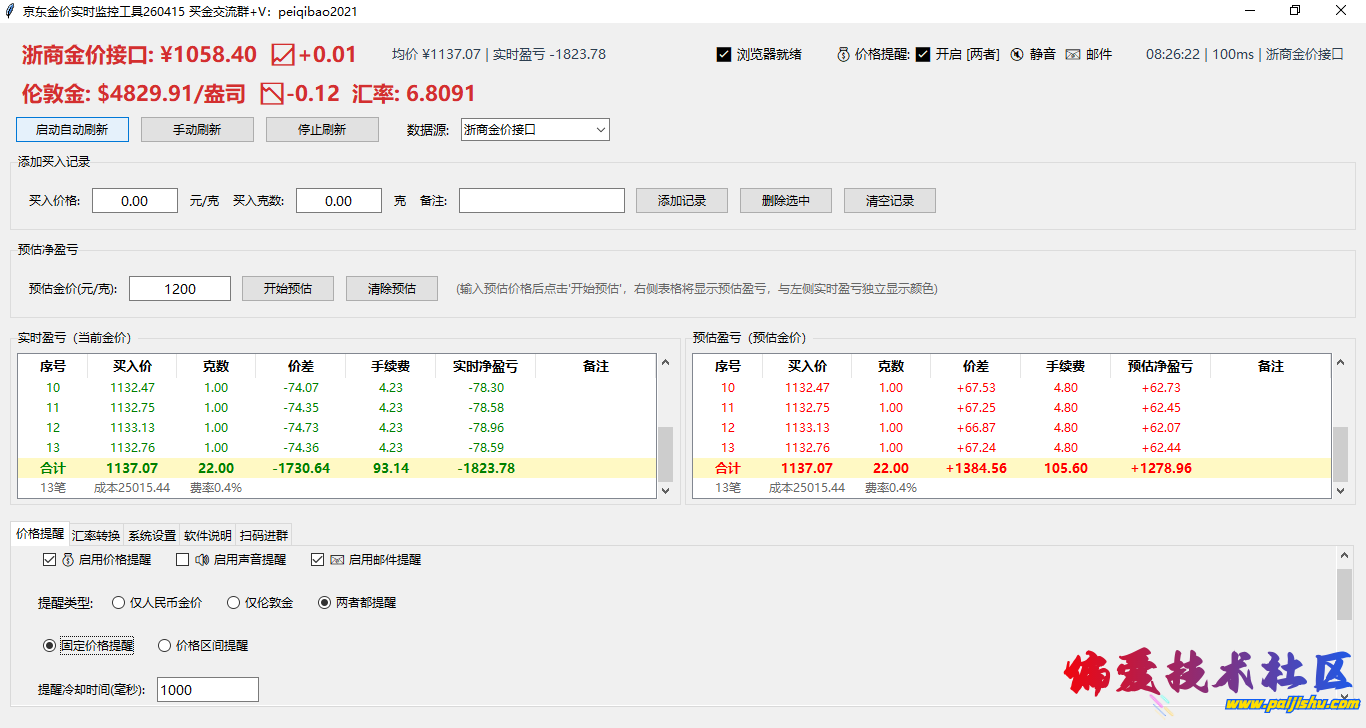
Task: Click the envelope icon next to 启用邮件提醒
Action: (337, 560)
